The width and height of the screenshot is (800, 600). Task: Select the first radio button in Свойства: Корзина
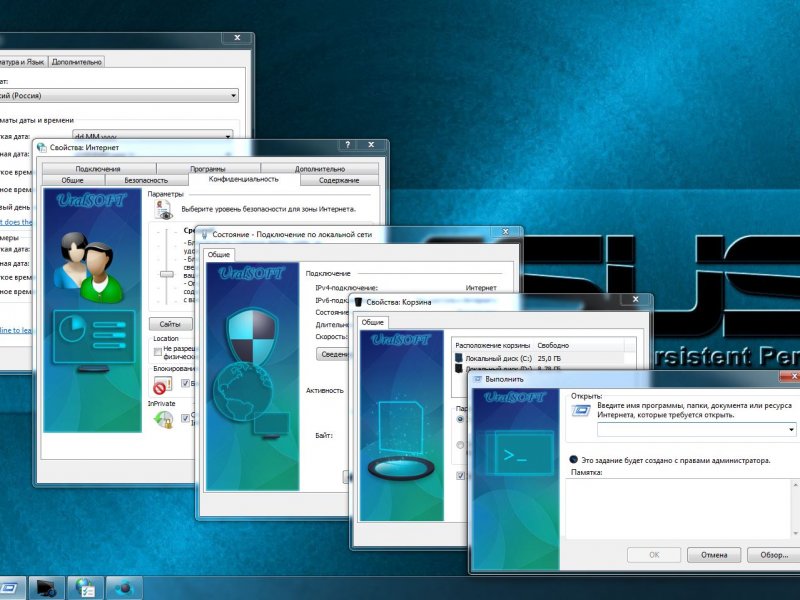point(460,419)
